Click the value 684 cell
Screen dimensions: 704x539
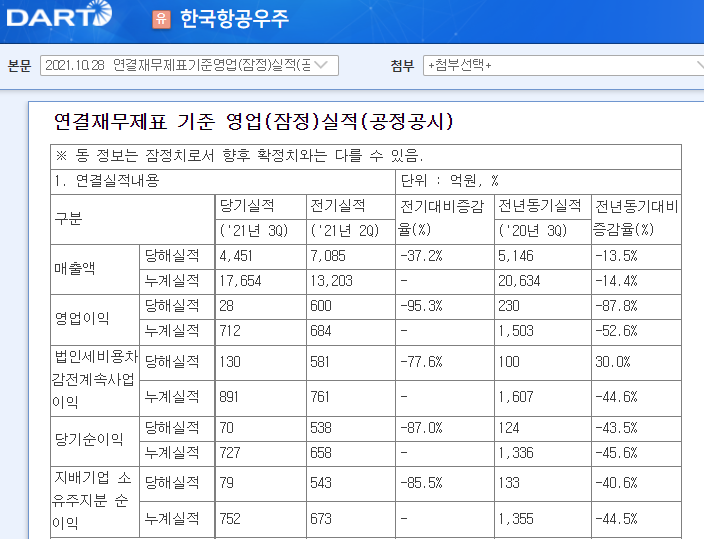pyautogui.click(x=351, y=332)
